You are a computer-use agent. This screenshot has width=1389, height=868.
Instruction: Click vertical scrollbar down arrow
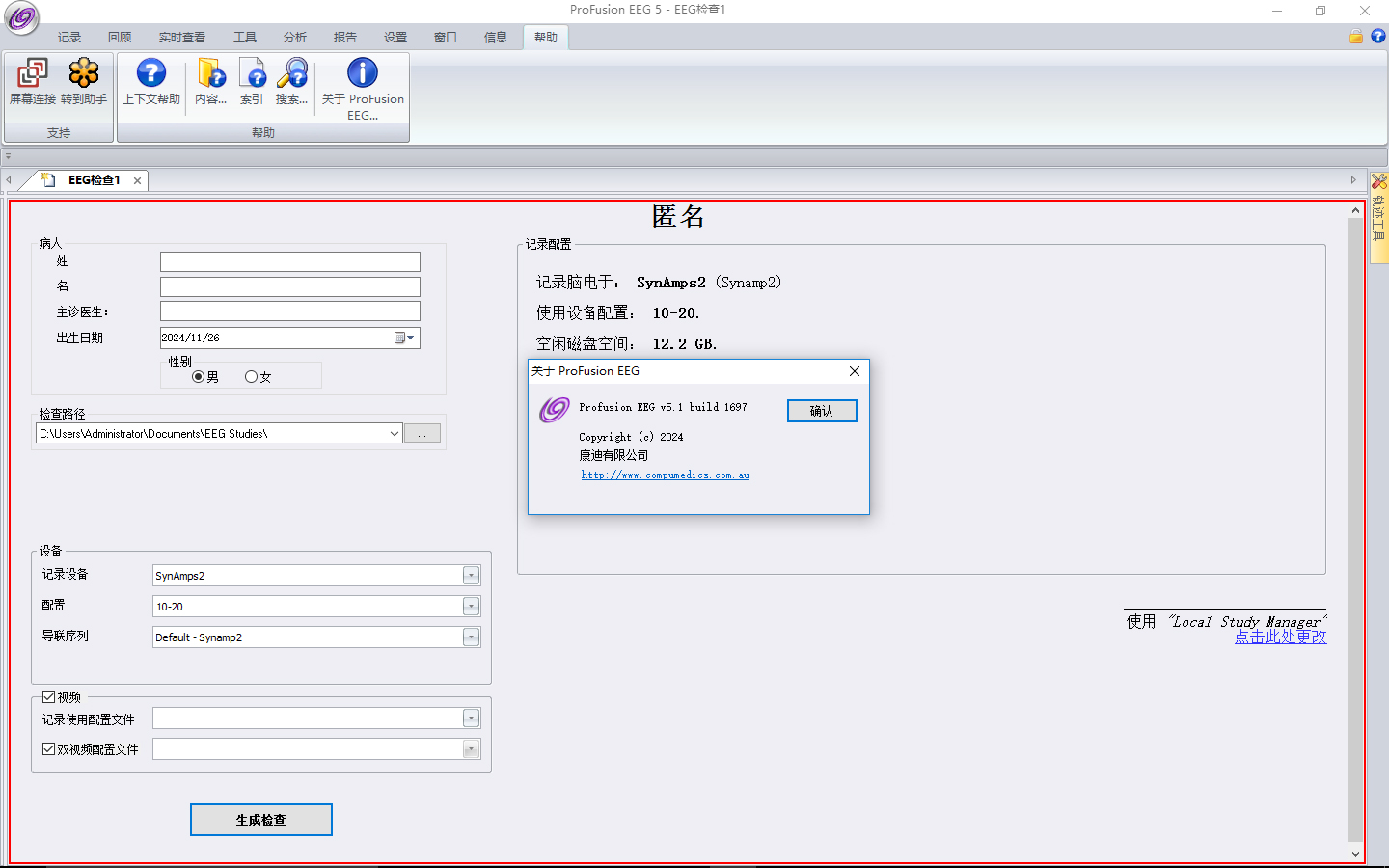(x=1356, y=854)
